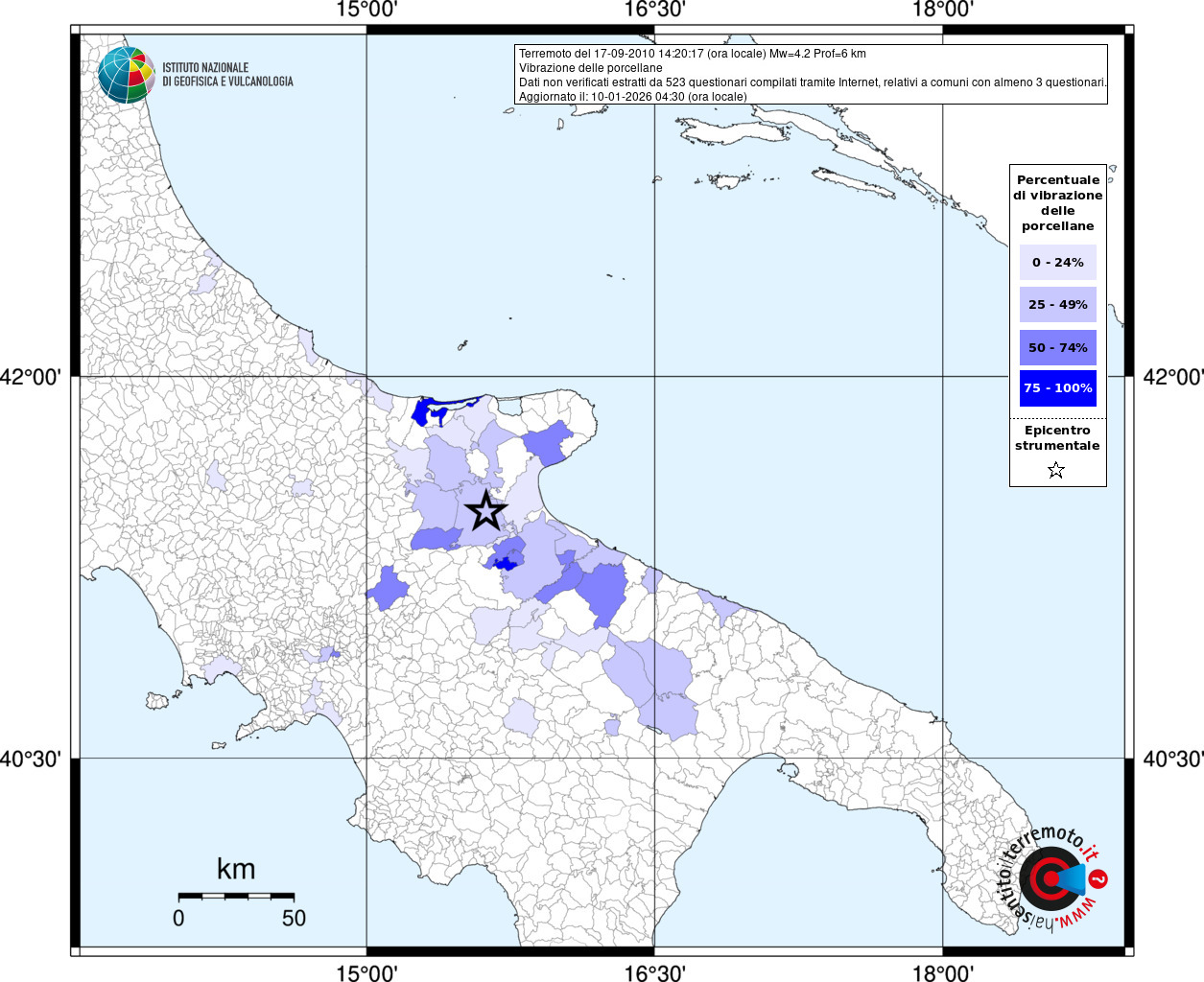
Task: Click the bottom 15°00' longitude label
Action: 366,972
